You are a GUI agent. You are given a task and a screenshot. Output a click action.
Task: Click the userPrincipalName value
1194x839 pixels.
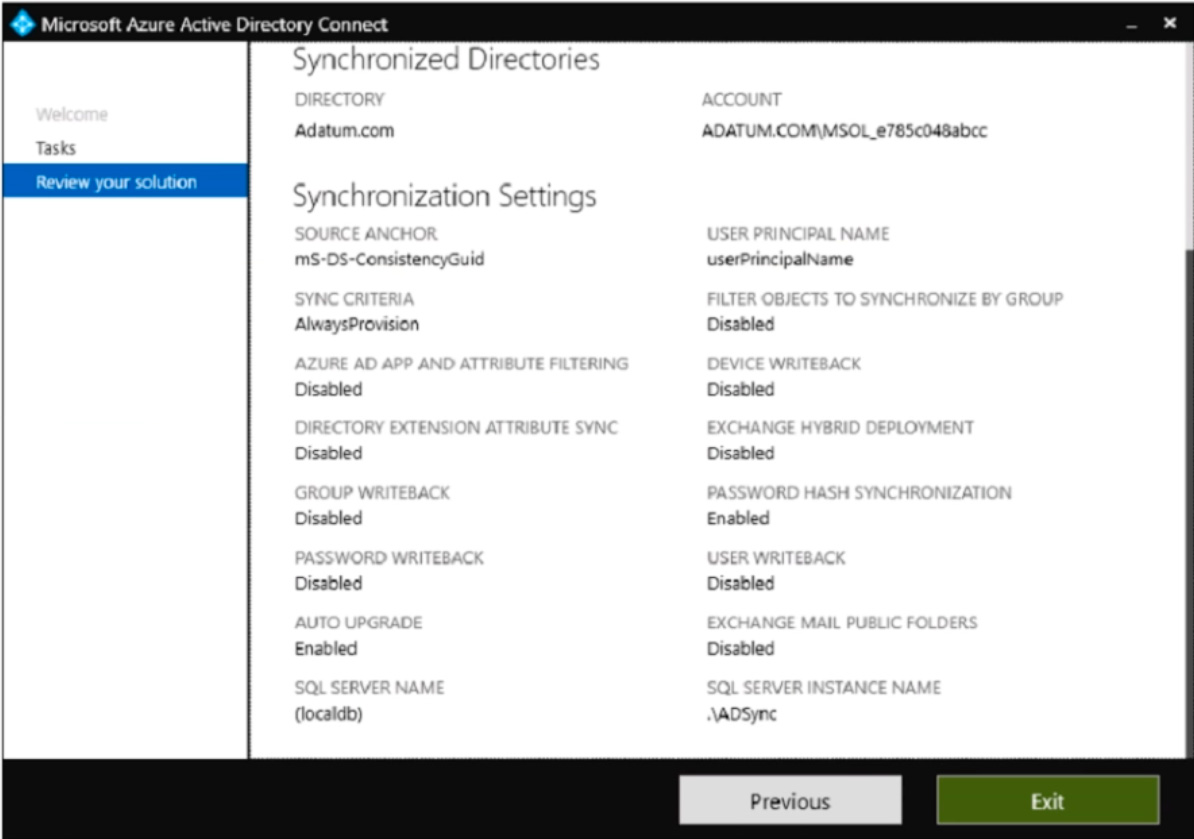tap(779, 260)
